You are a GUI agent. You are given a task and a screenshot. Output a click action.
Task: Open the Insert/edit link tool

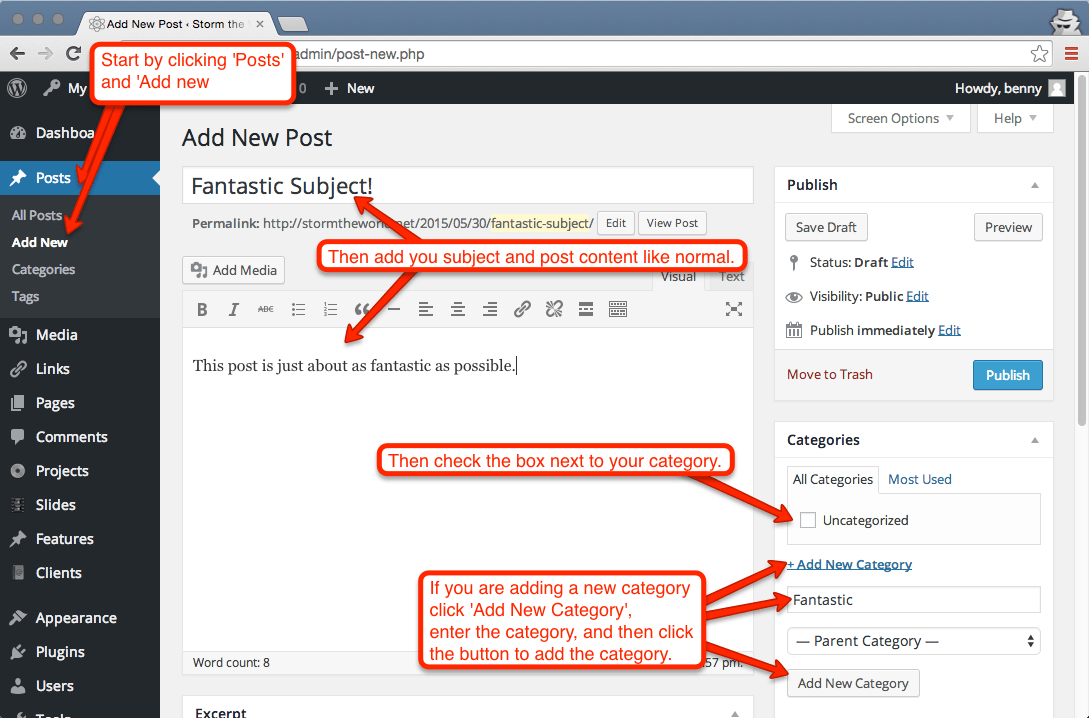click(522, 308)
